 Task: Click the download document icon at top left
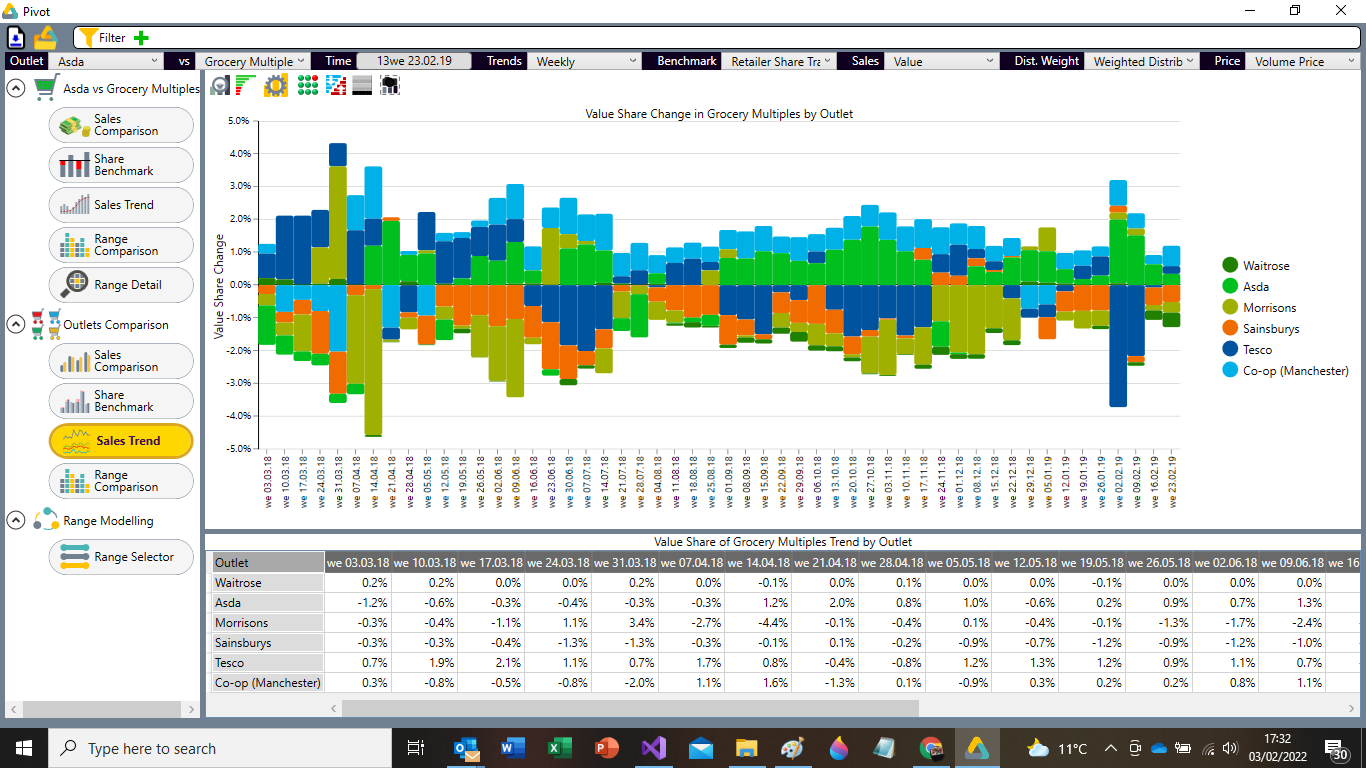click(x=17, y=38)
